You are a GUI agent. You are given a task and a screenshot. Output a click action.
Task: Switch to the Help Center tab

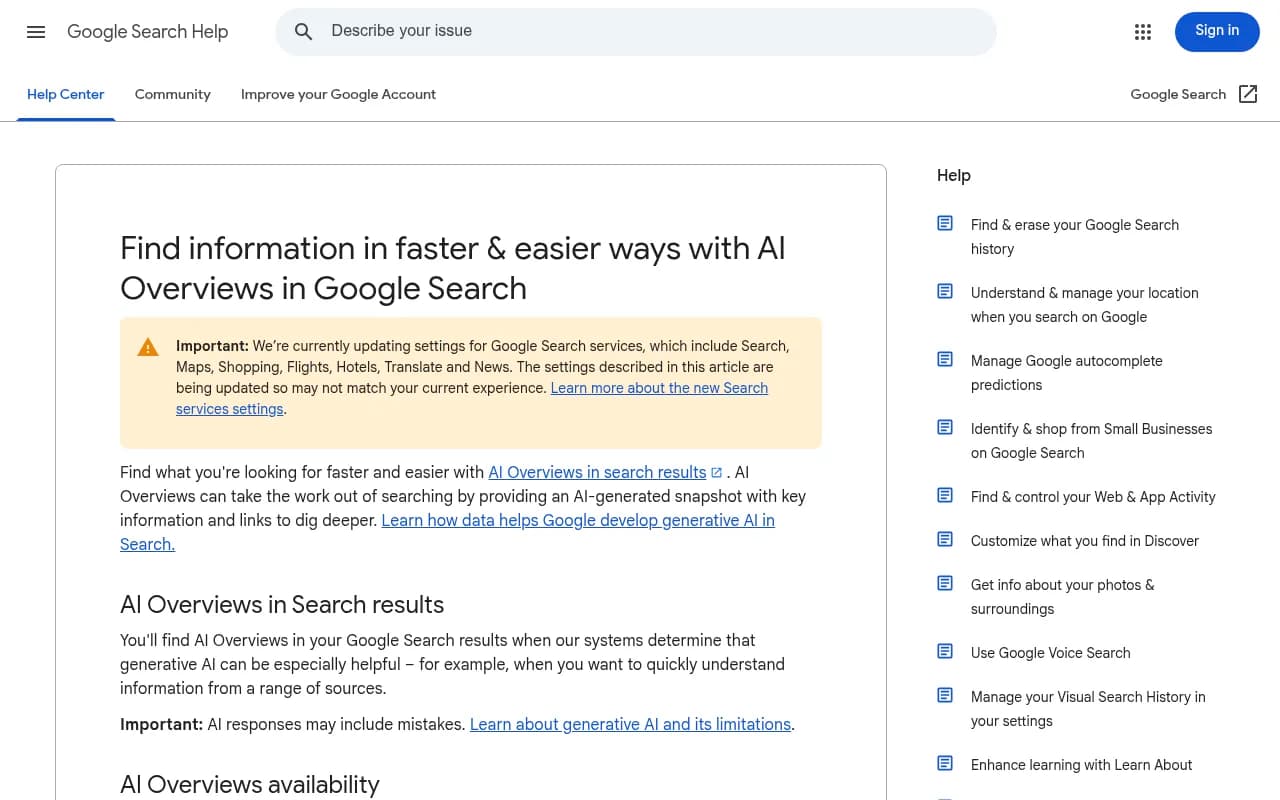coord(66,94)
